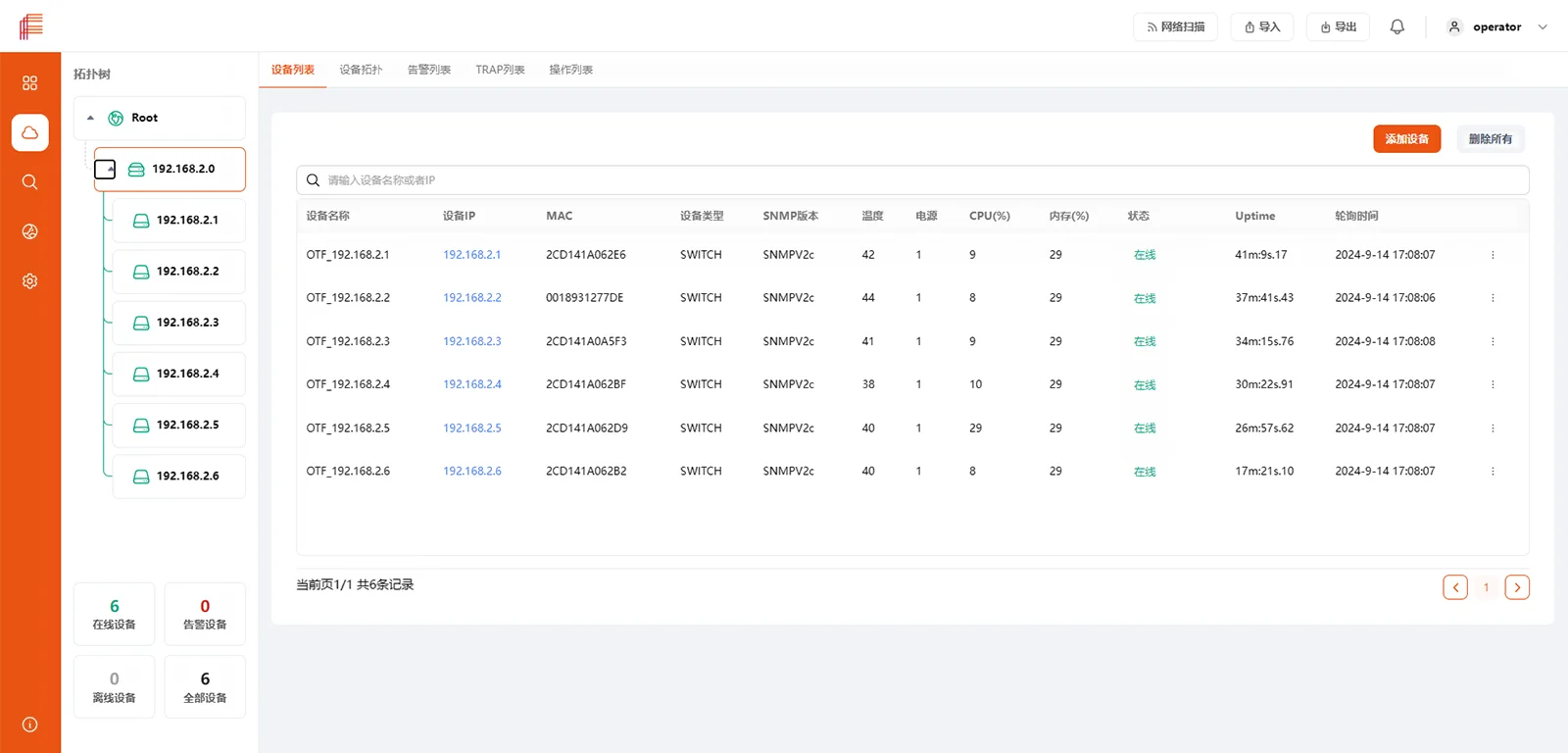This screenshot has width=1568, height=753.
Task: Select tree node 192.168.2.2
Action: click(x=179, y=272)
